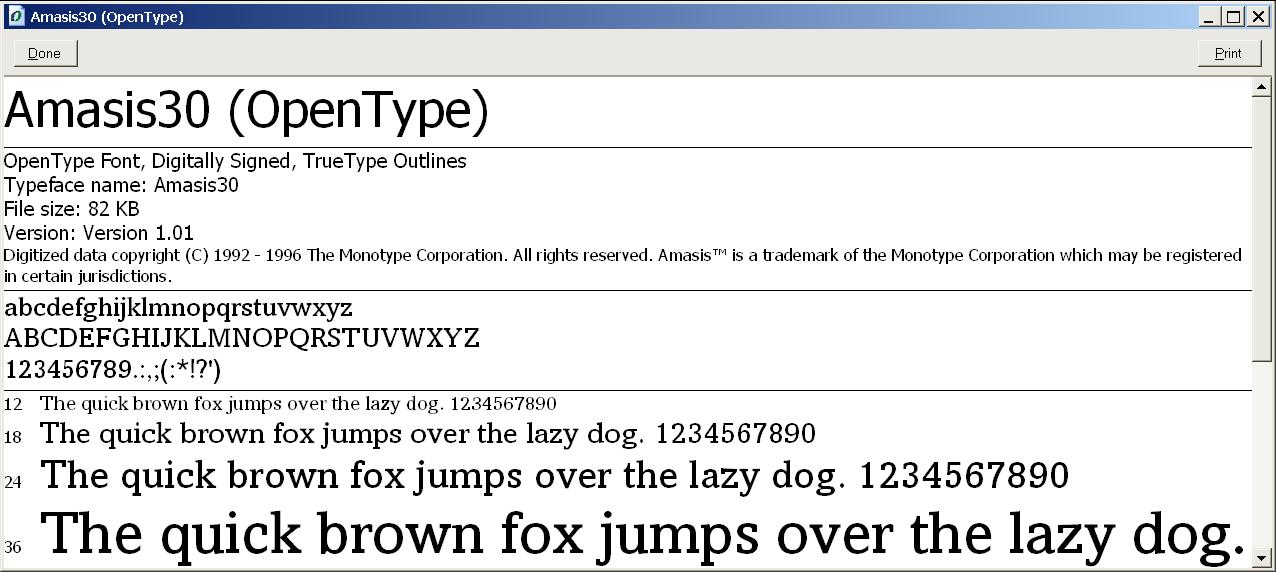This screenshot has width=1276, height=572.
Task: Click the lowercase alphabet sample line
Action: point(179,308)
